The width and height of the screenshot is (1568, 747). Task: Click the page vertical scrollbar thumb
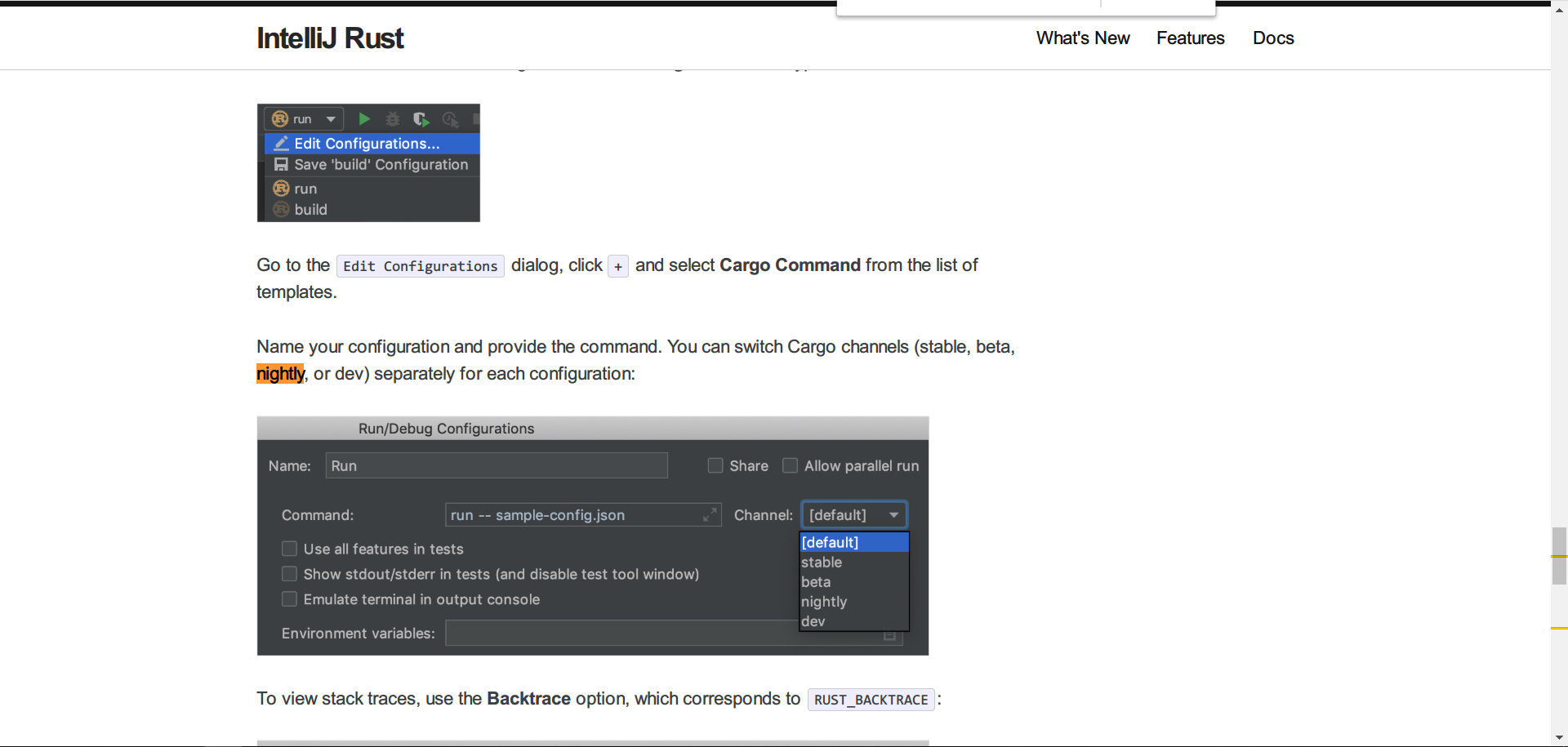[1559, 556]
